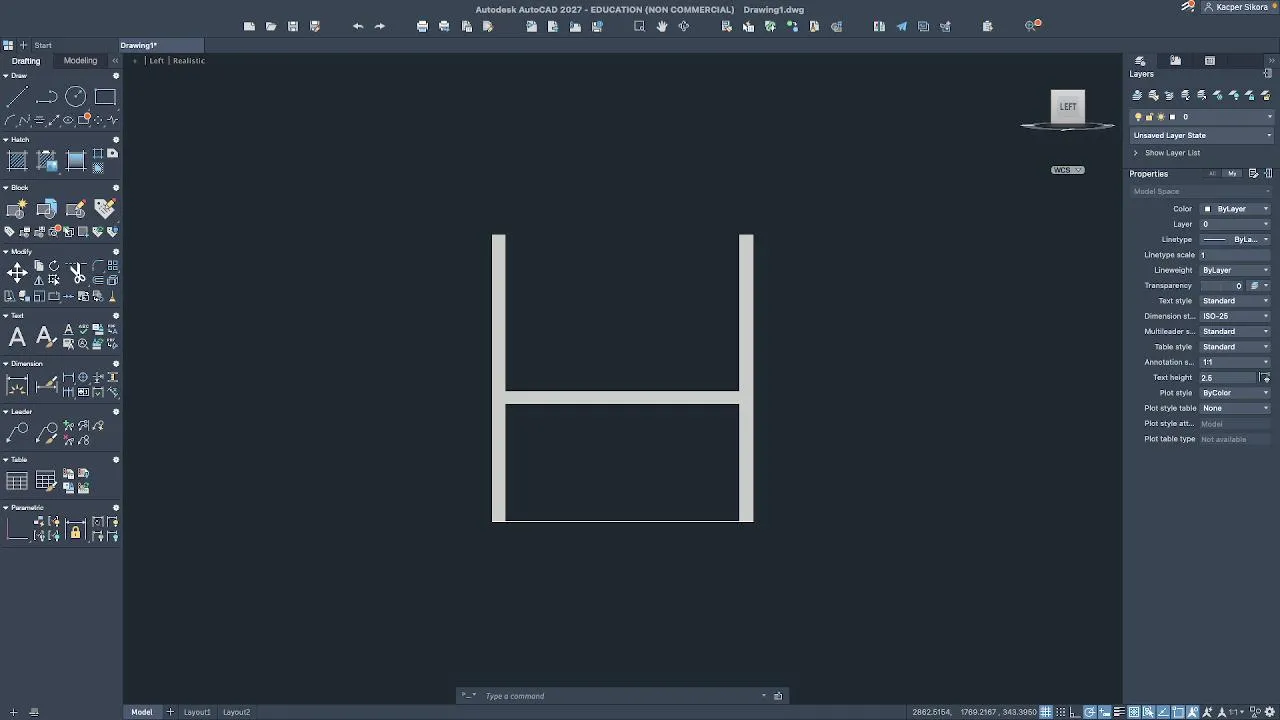Toggle the layer 0 lock icon
Viewport: 1280px width, 720px height.
[x=1149, y=117]
